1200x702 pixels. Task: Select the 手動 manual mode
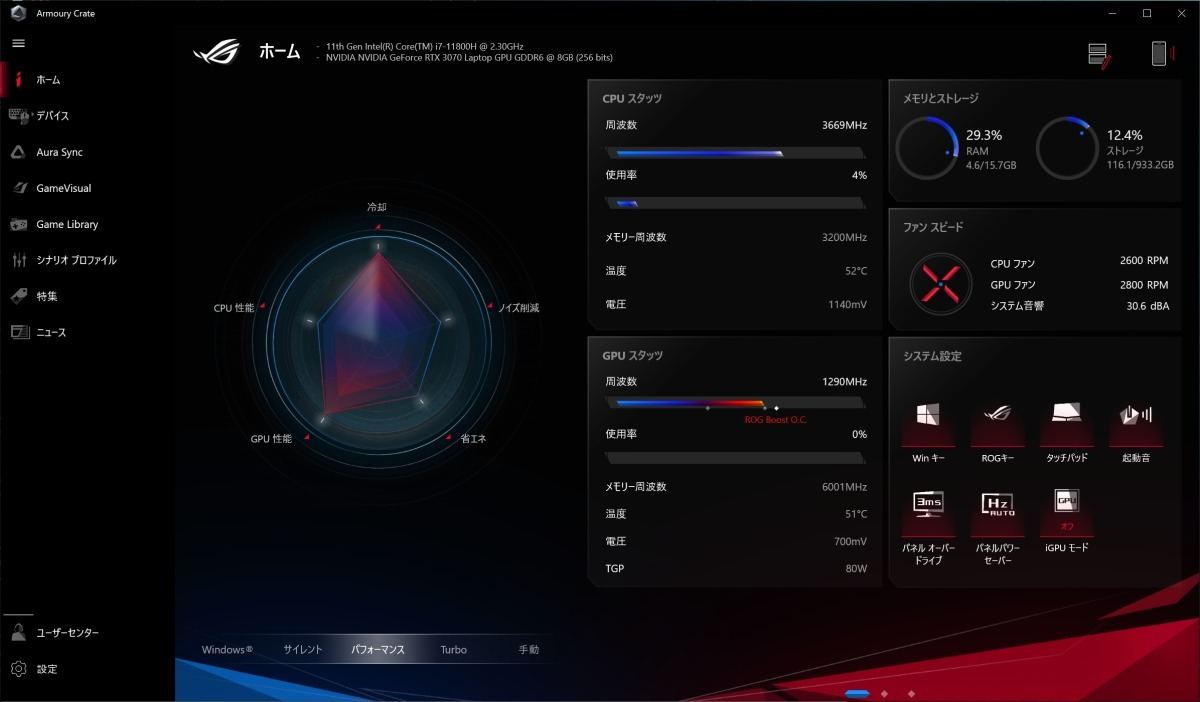[528, 649]
